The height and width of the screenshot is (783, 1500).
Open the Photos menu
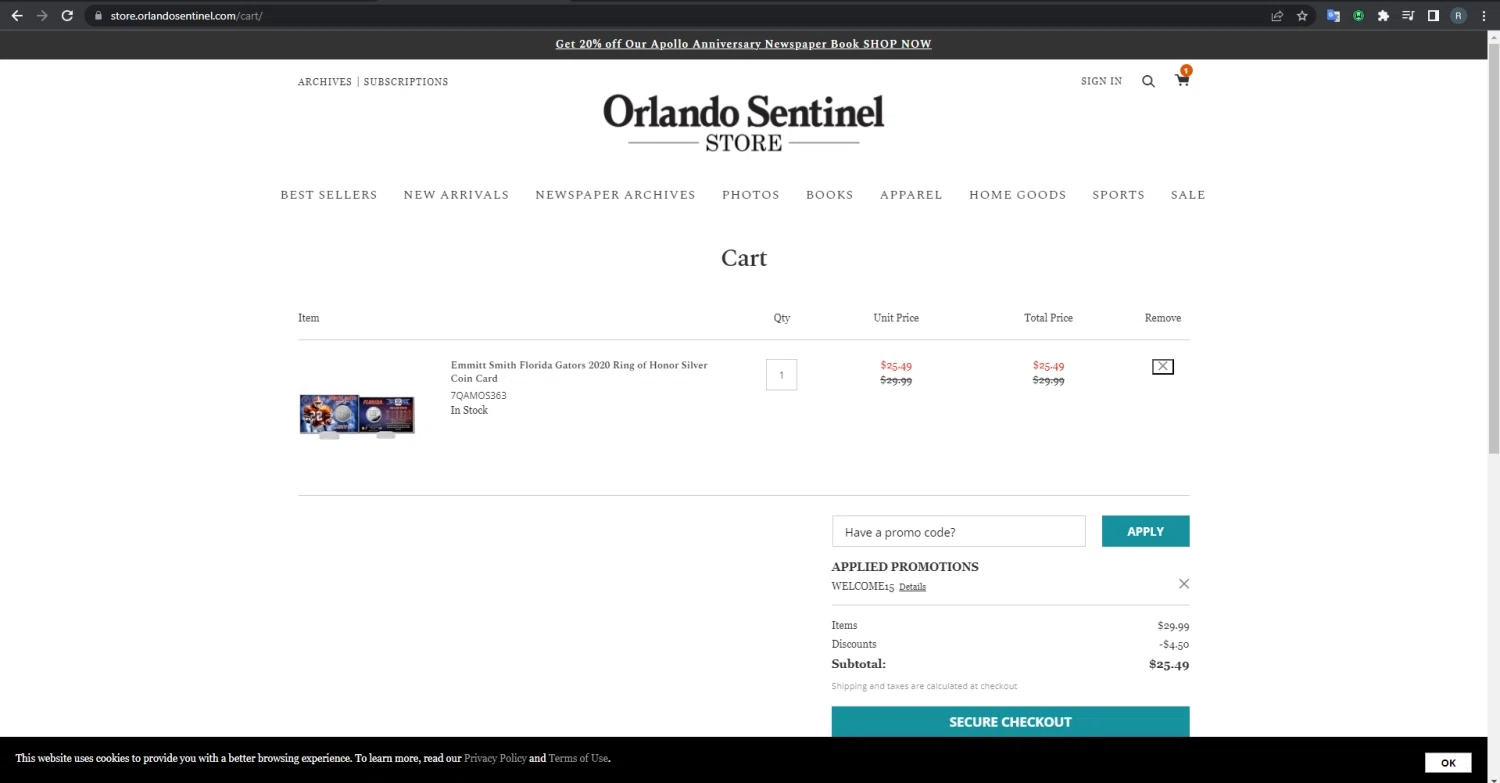(x=751, y=195)
